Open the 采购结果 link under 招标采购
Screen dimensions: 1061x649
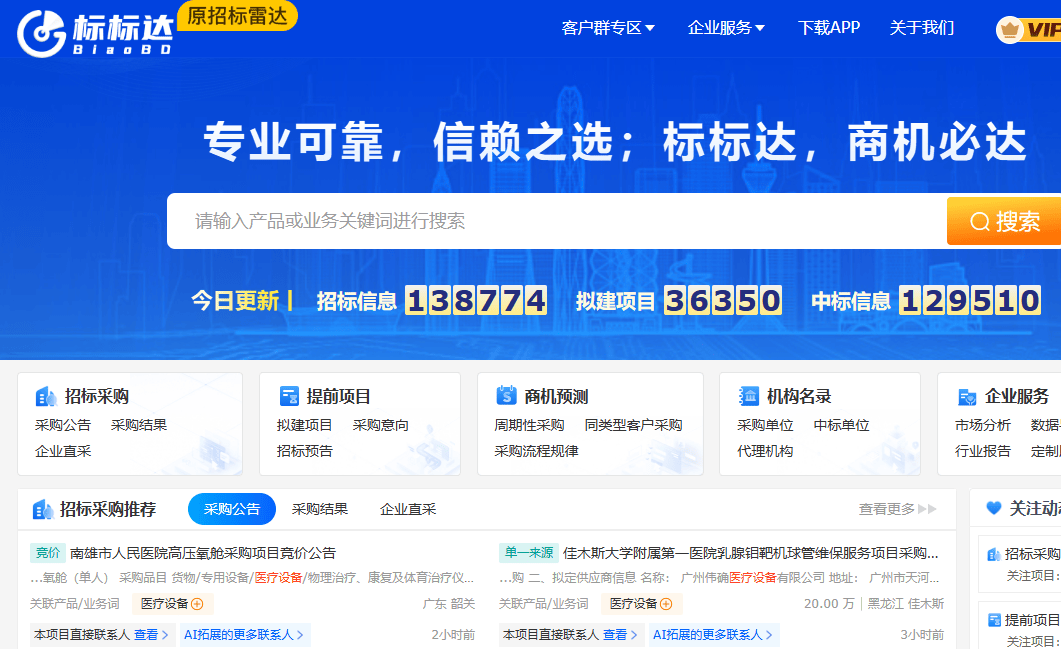[139, 425]
